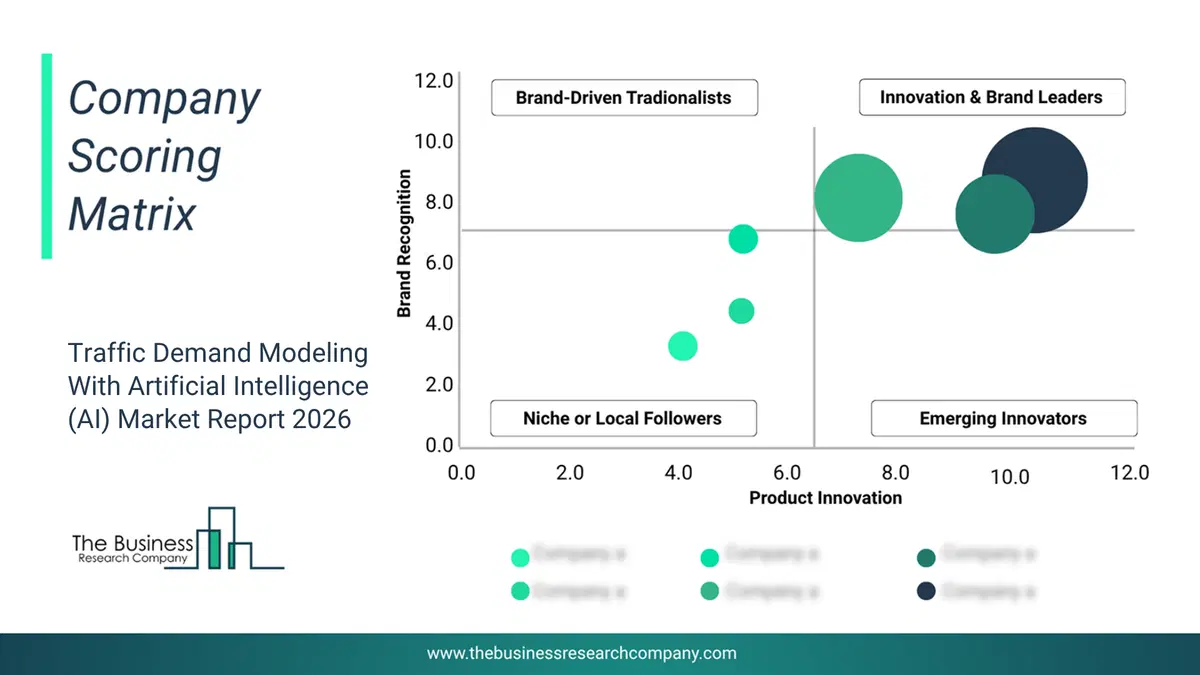Image resolution: width=1200 pixels, height=675 pixels.
Task: Click the 4.0 tick on Brand Recognition axis
Action: point(439,323)
